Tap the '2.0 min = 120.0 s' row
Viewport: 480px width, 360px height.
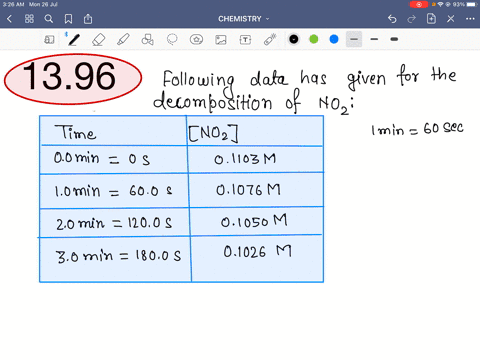(x=114, y=223)
